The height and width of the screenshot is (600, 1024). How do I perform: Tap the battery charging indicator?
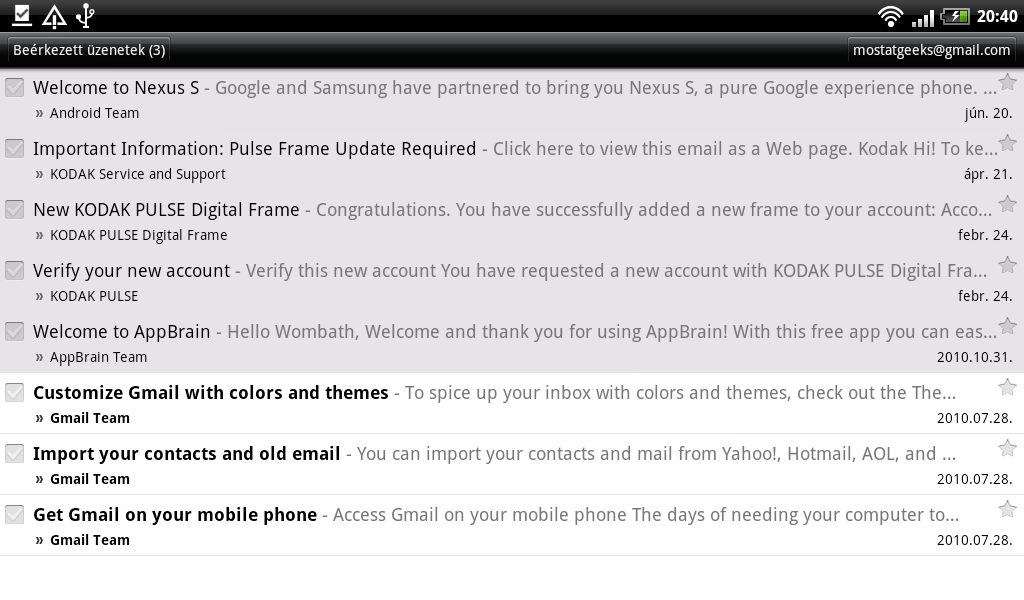click(955, 16)
